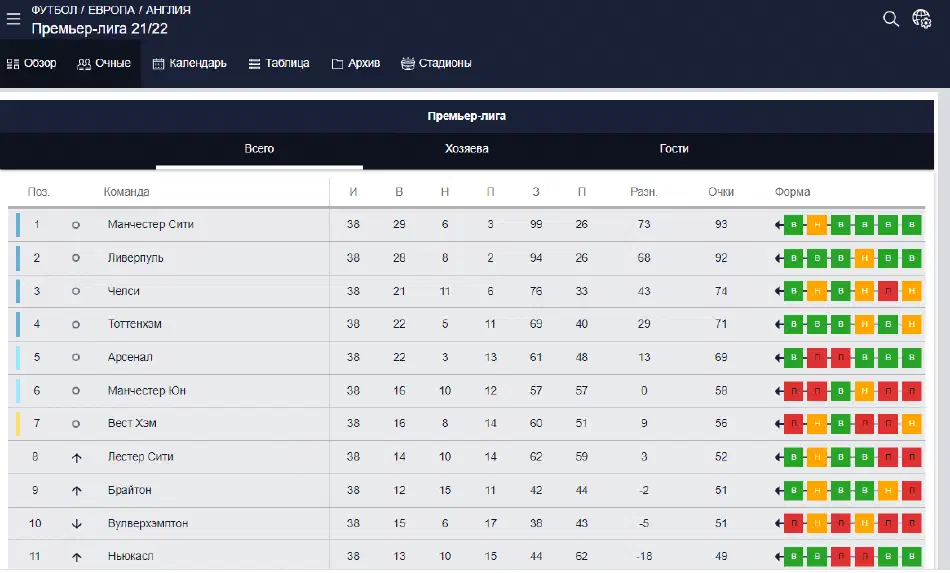The height and width of the screenshot is (573, 950).
Task: Select the Всего standings tab
Action: coord(259,149)
